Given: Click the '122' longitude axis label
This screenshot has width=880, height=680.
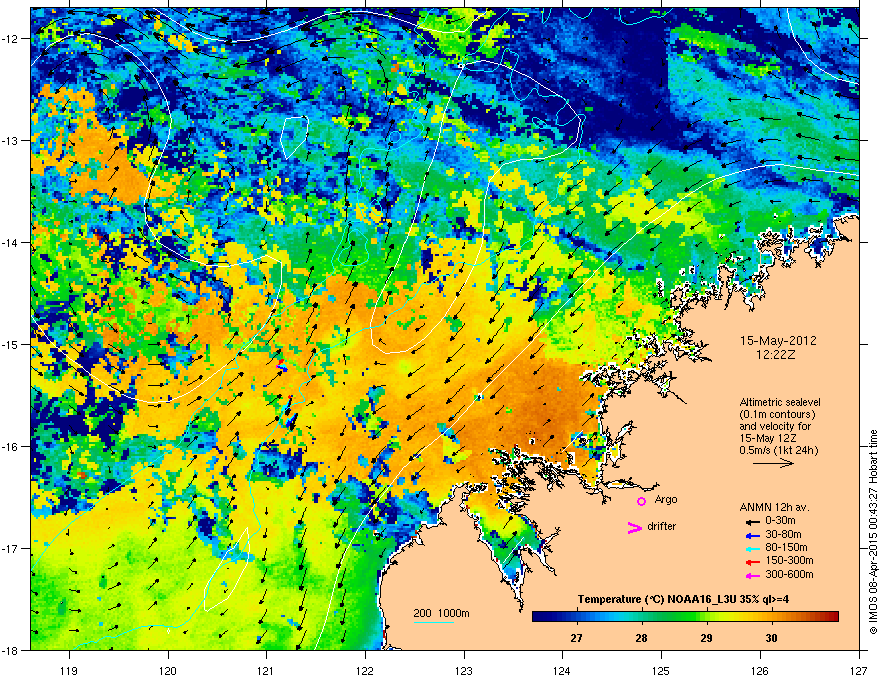Looking at the screenshot, I should [365, 670].
